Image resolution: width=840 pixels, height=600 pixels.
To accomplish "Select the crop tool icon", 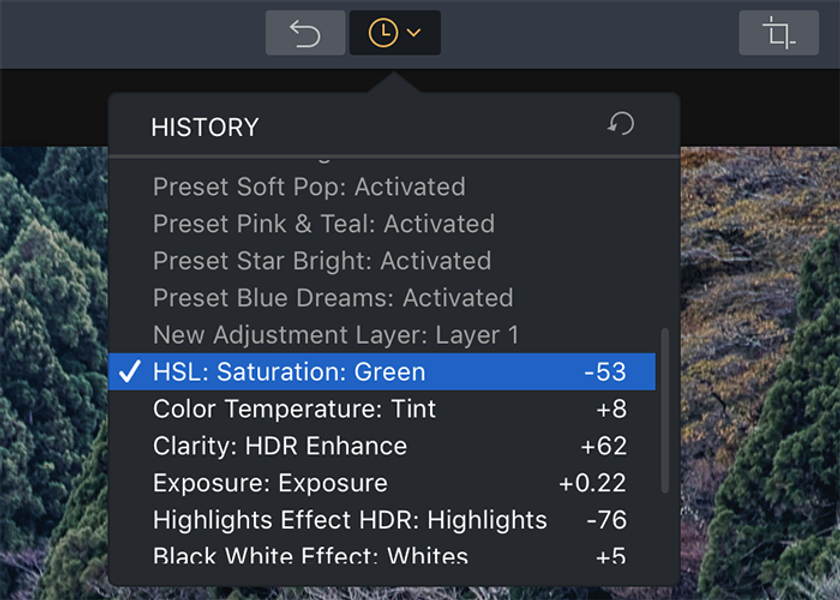I will tap(778, 33).
